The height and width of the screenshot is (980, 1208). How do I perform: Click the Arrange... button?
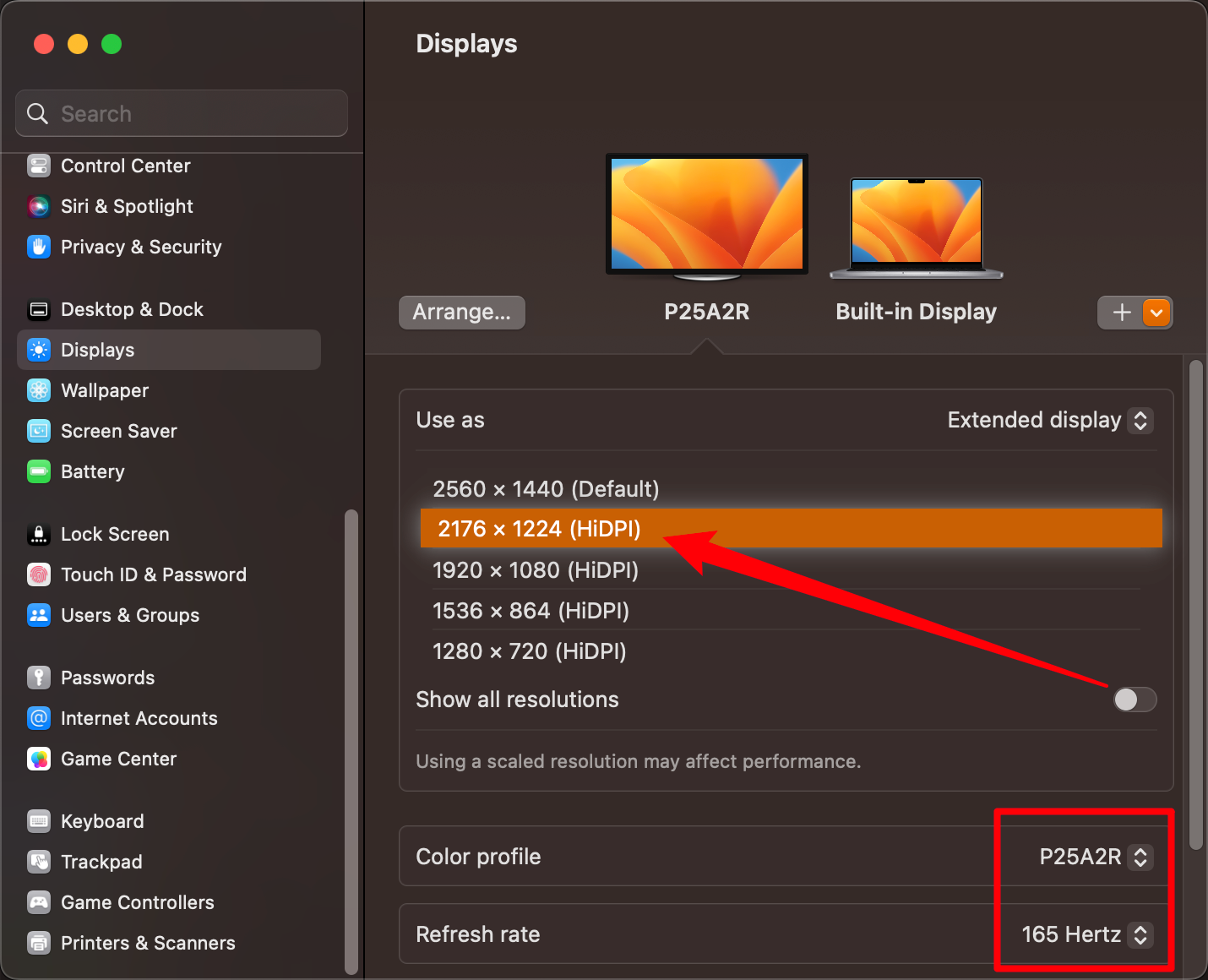[461, 313]
